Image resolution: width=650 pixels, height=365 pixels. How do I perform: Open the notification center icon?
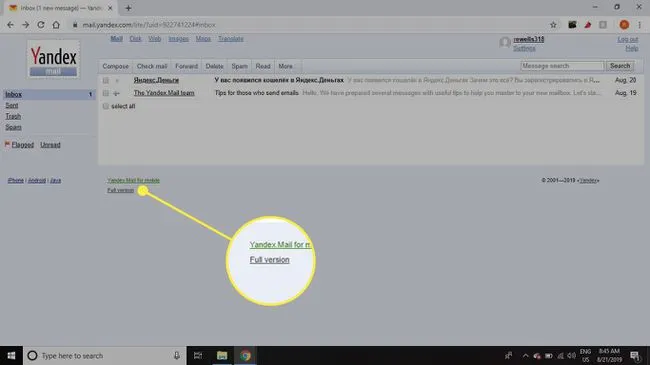pyautogui.click(x=635, y=355)
